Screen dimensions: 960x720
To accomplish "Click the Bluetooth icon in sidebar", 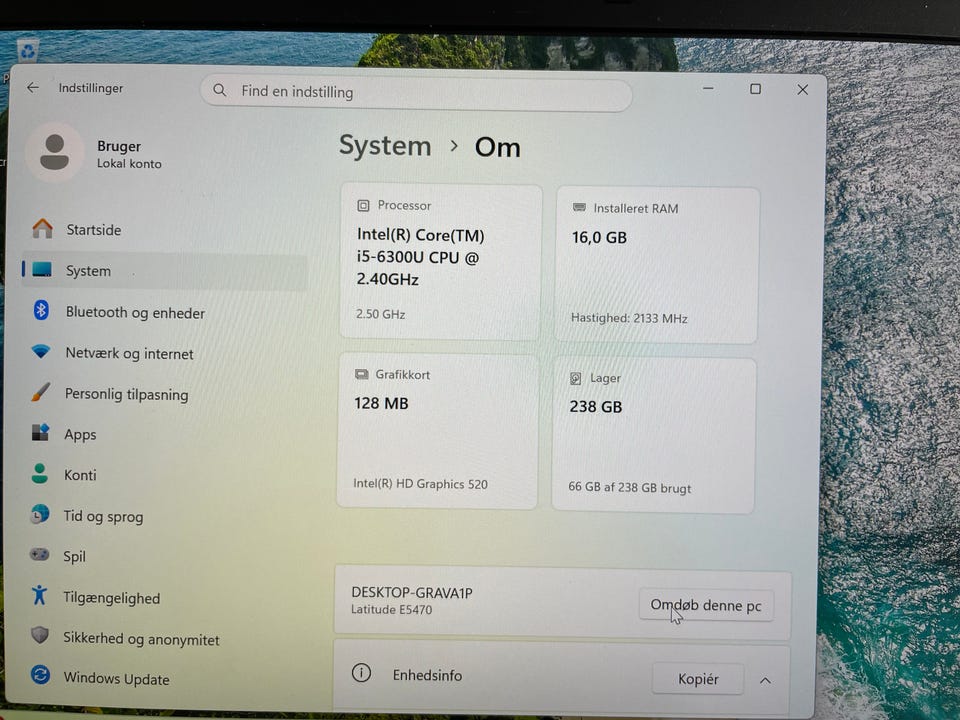I will click(41, 310).
